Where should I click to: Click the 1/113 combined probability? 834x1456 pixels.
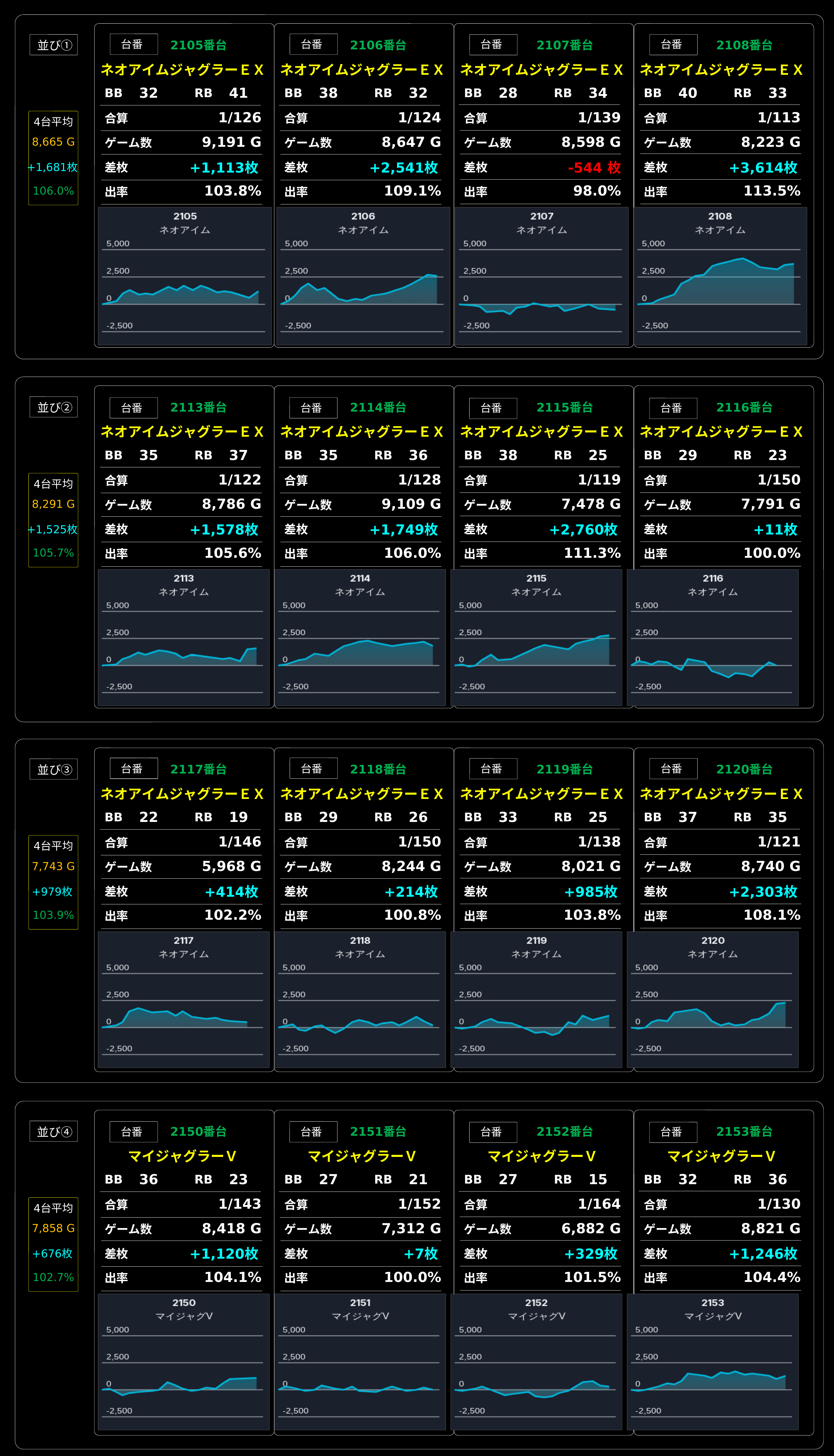(x=779, y=117)
